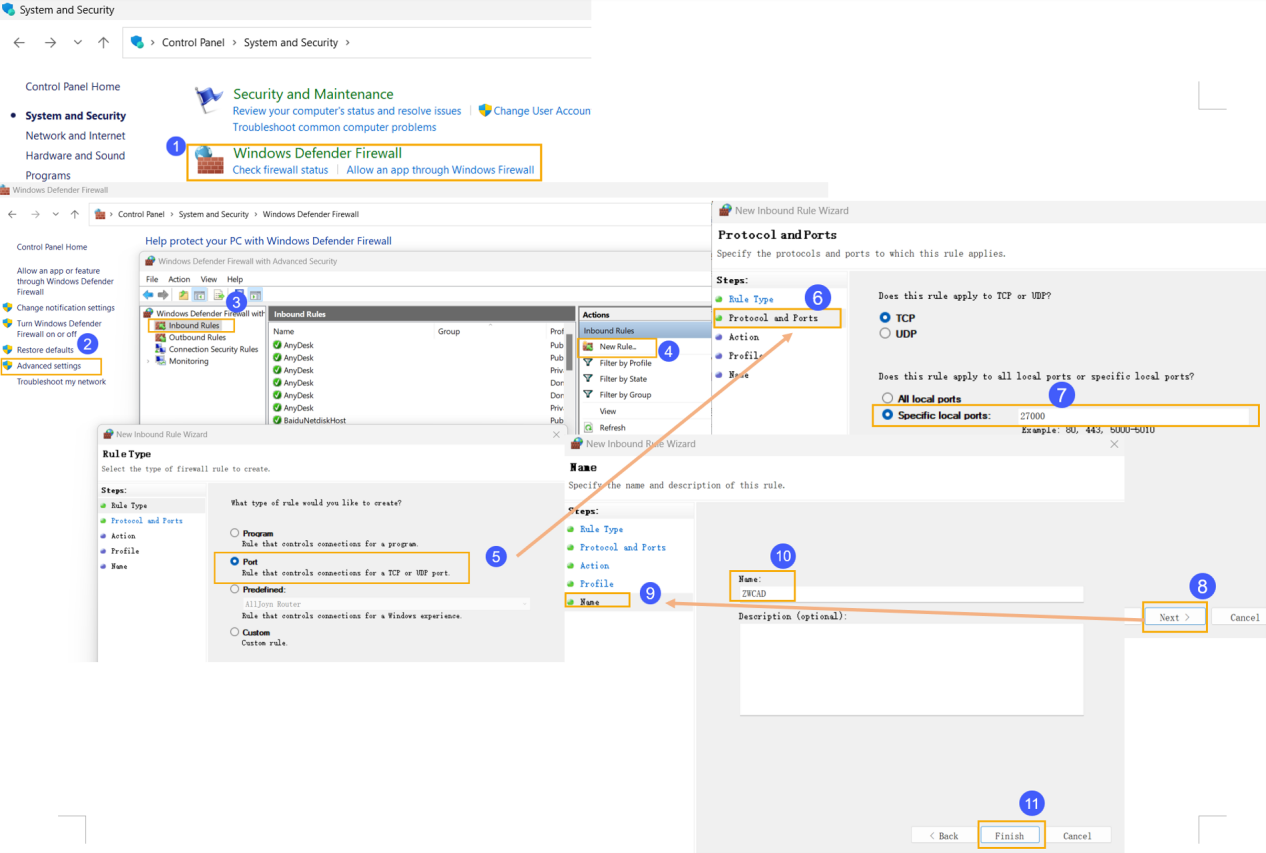Select the Program rule type radio button

click(235, 533)
